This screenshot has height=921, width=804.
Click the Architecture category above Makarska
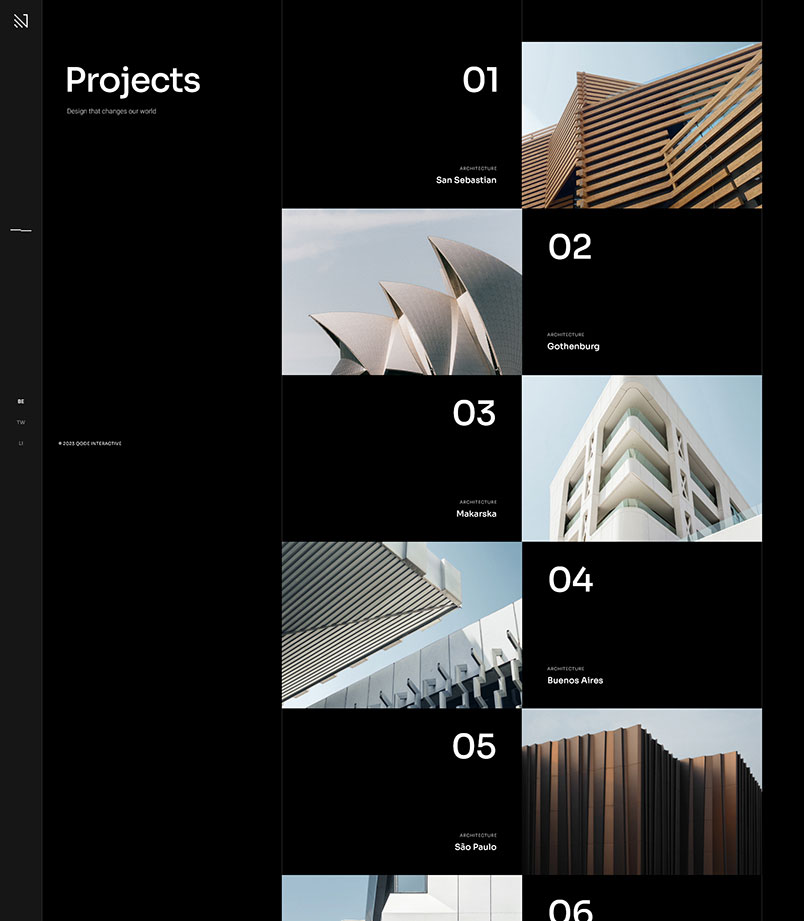[478, 502]
